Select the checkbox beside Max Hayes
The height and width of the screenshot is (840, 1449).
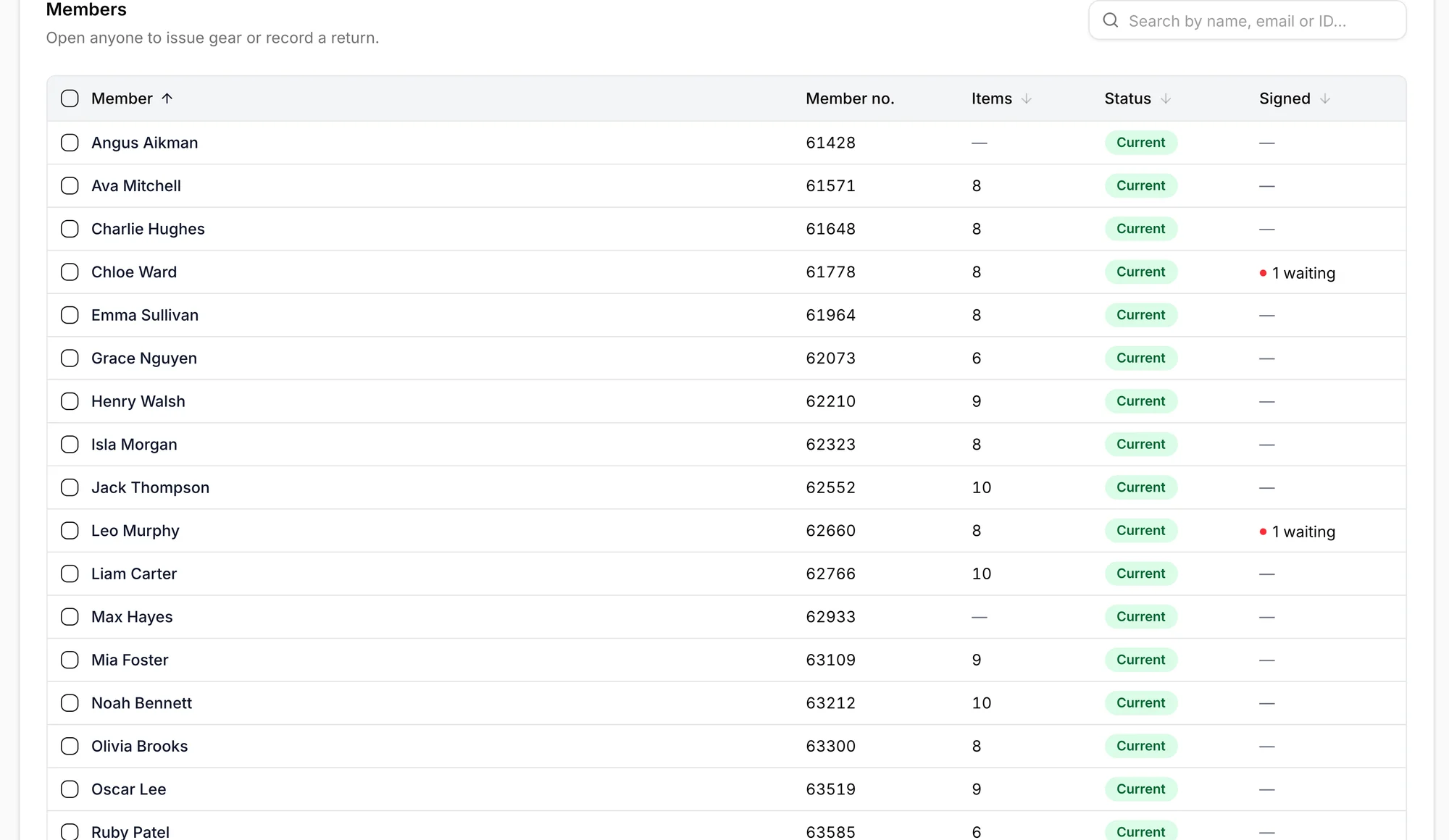pos(70,617)
